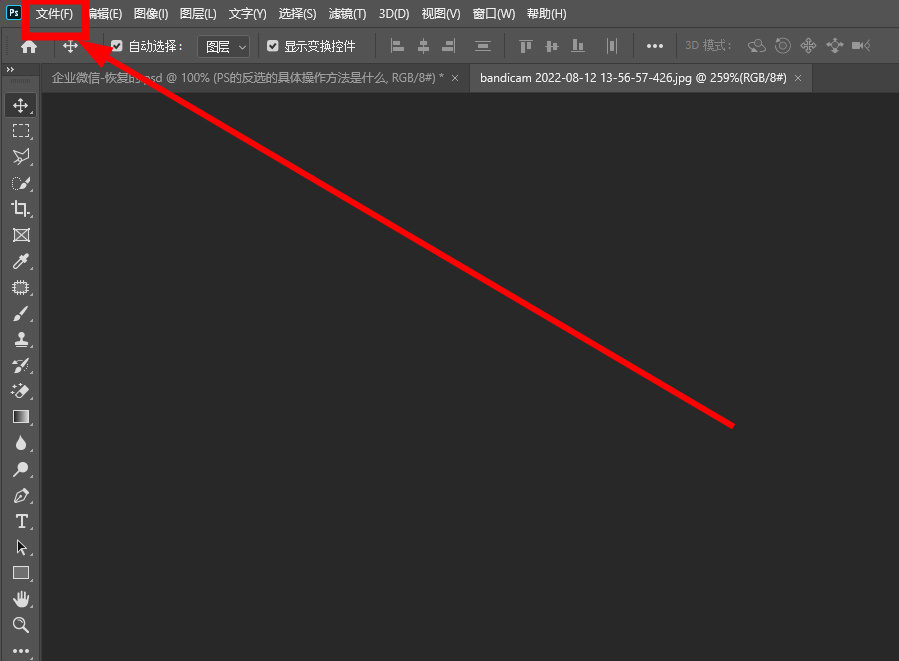Close the bandicam jpg document tab

coord(798,78)
